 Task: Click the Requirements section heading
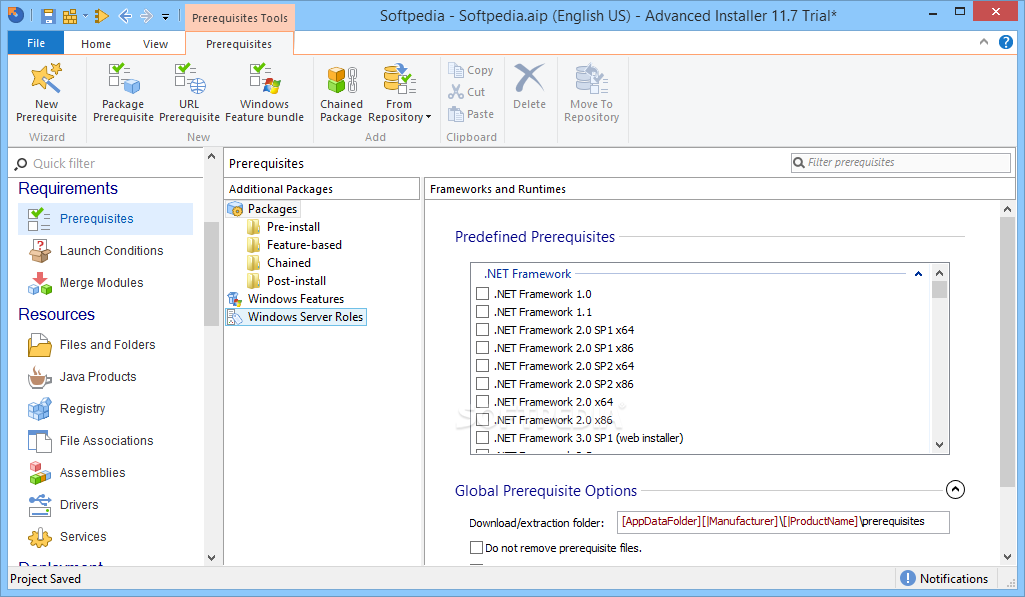click(x=68, y=188)
